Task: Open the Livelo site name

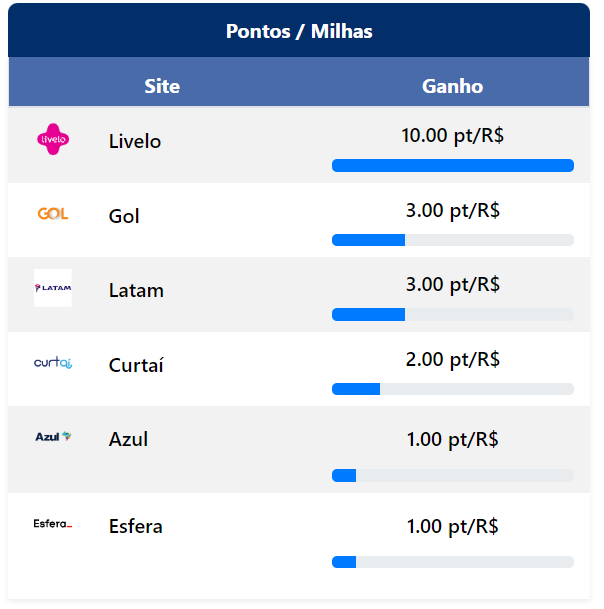Action: coord(135,141)
